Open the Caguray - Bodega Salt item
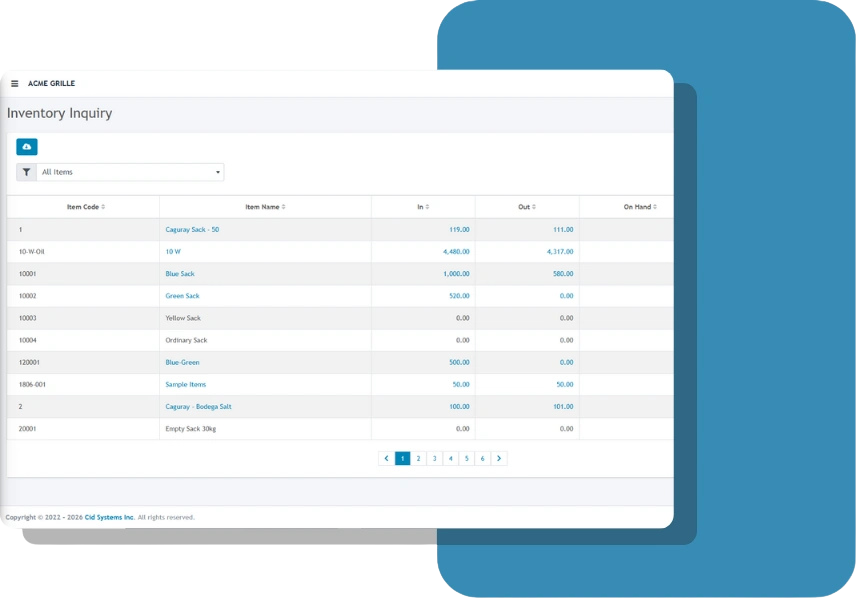This screenshot has width=857, height=599. [x=198, y=407]
